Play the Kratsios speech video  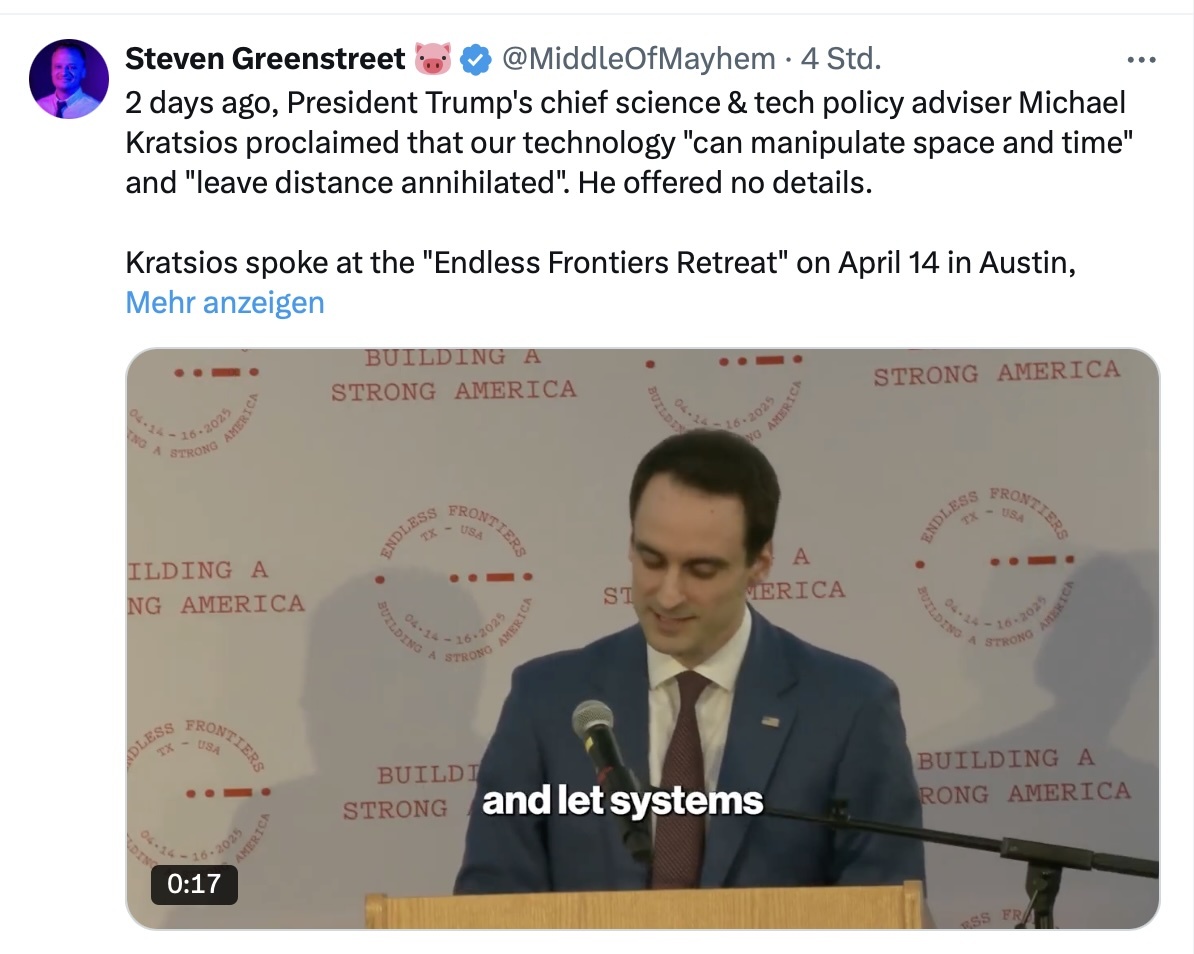[643, 638]
